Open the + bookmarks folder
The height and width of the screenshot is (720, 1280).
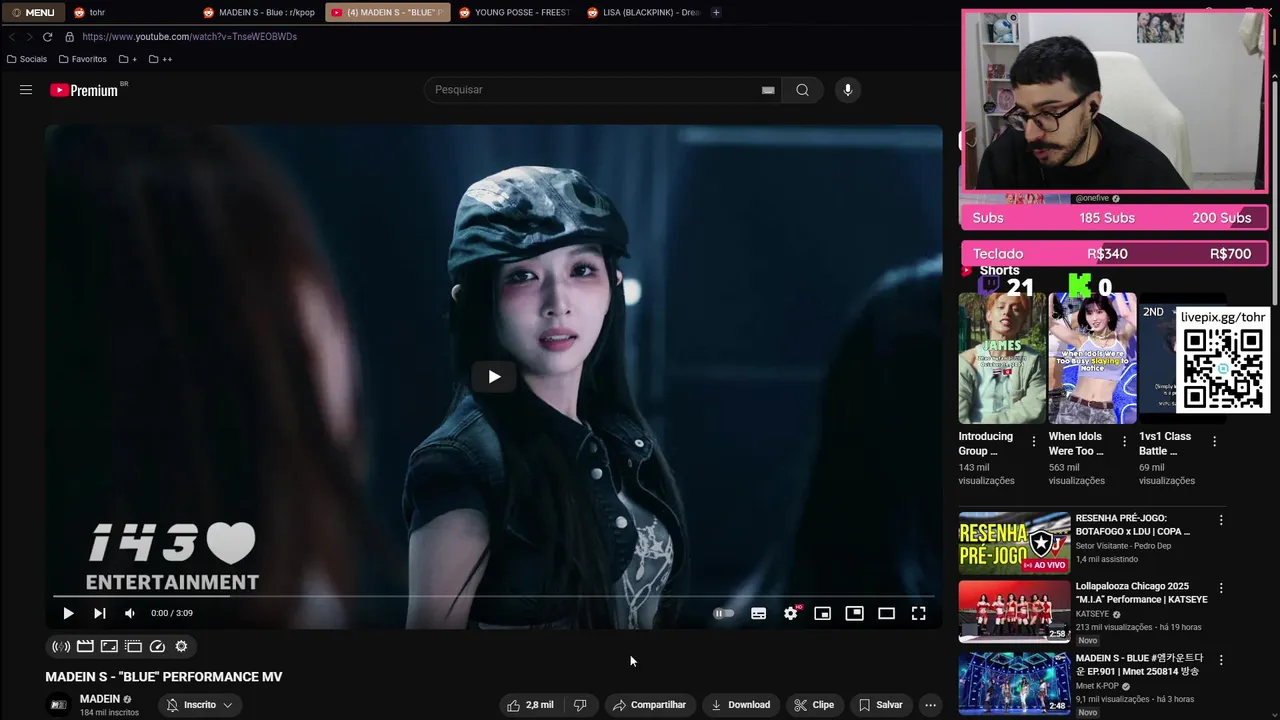[x=128, y=59]
